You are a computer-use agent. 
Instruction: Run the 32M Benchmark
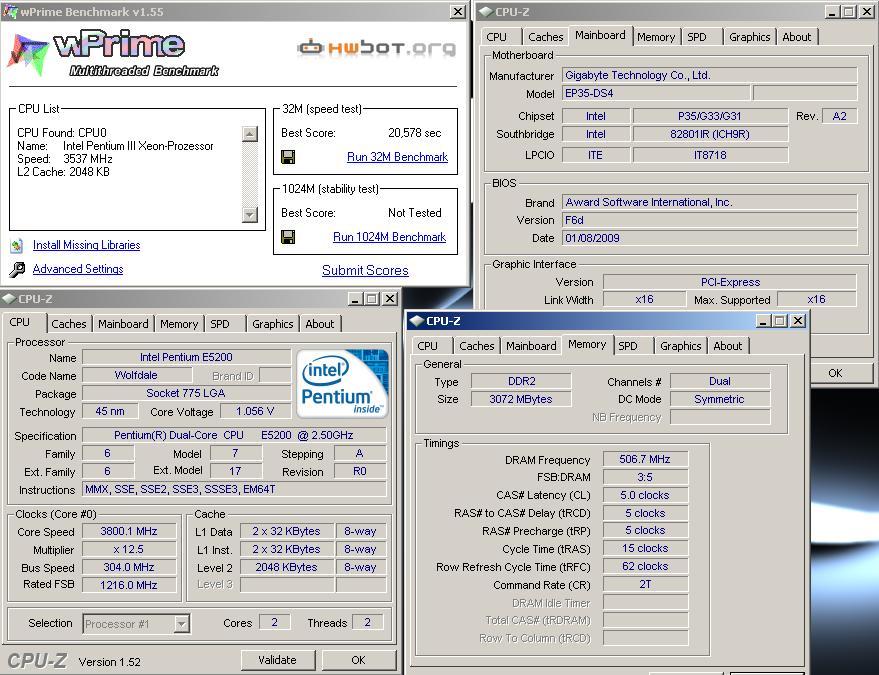[397, 157]
